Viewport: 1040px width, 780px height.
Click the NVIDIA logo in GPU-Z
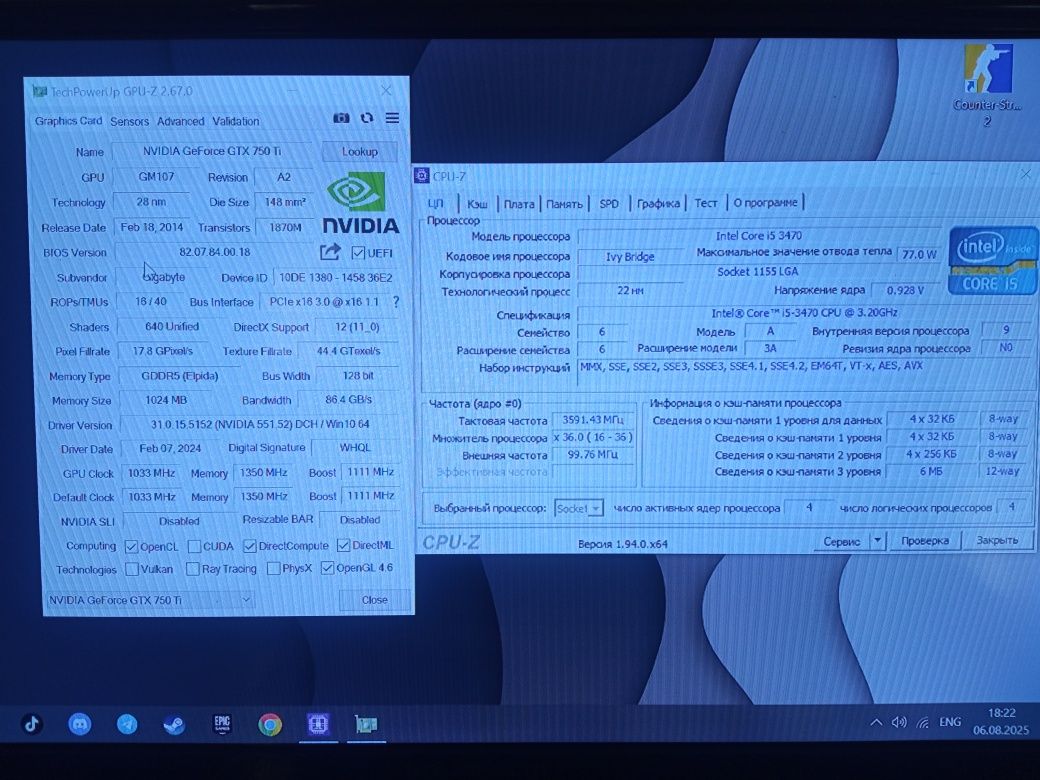361,202
